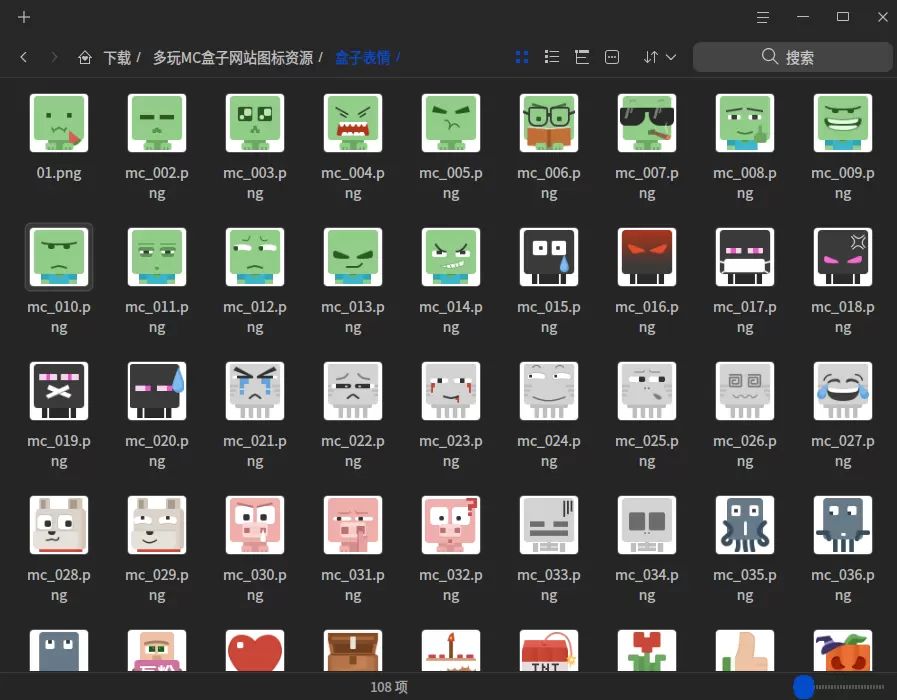897x700 pixels.
Task: Select the mc_016.png red-eyed enderman thumbnail
Action: coord(647,257)
